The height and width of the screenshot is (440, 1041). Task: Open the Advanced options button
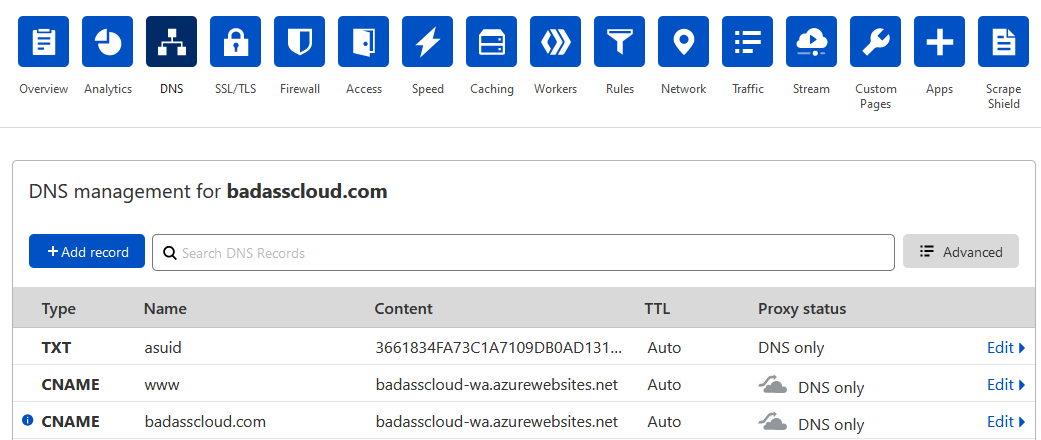click(961, 252)
